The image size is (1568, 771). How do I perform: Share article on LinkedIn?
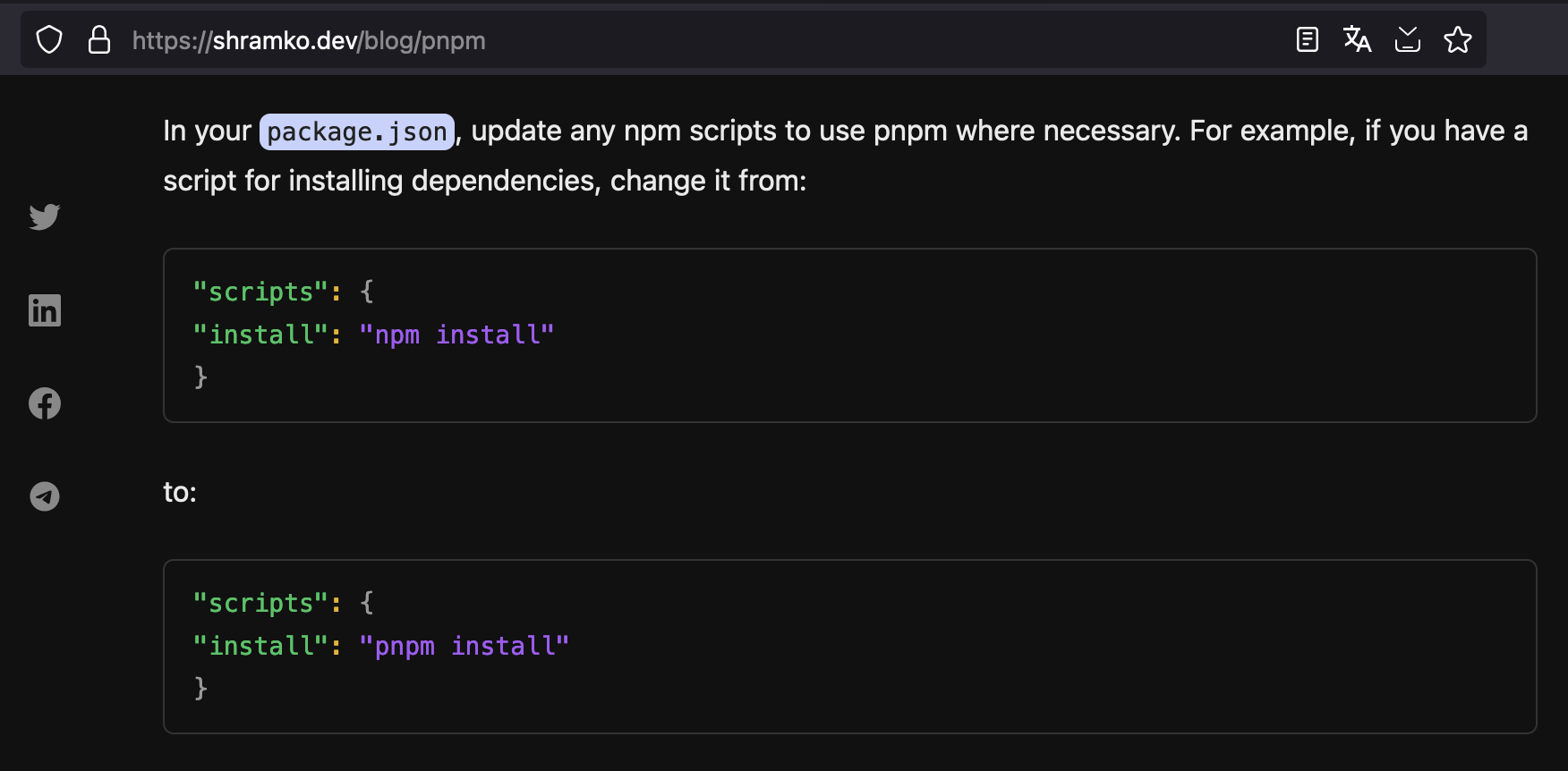45,310
